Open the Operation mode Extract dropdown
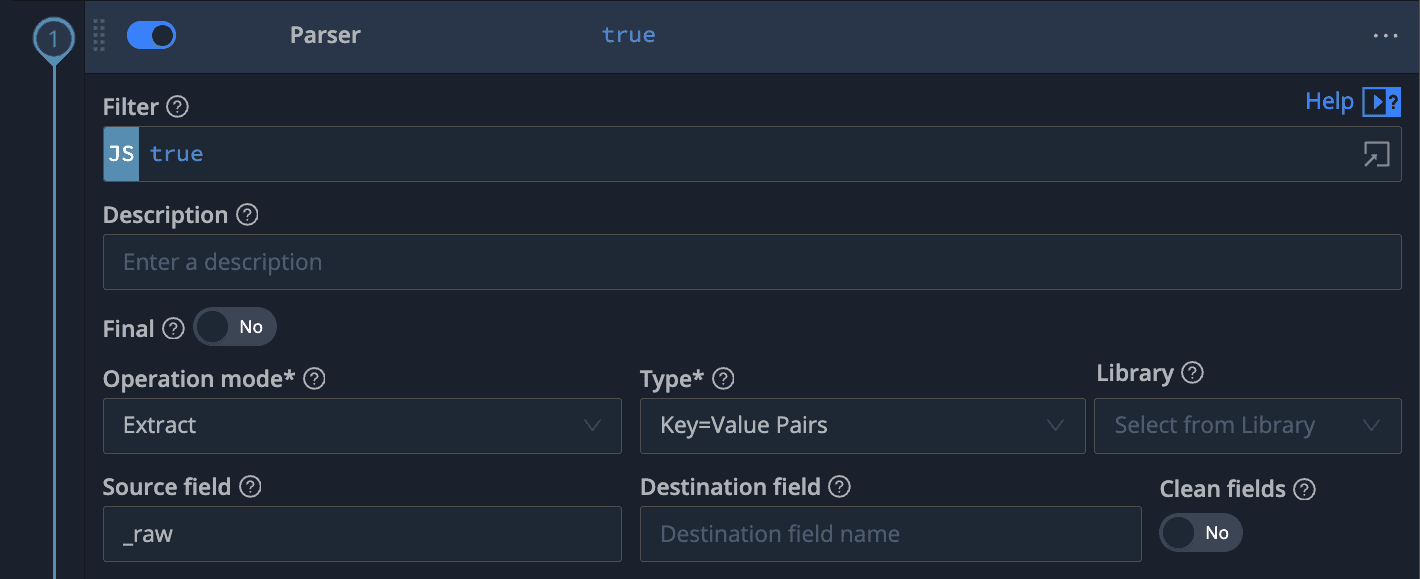 tap(362, 426)
